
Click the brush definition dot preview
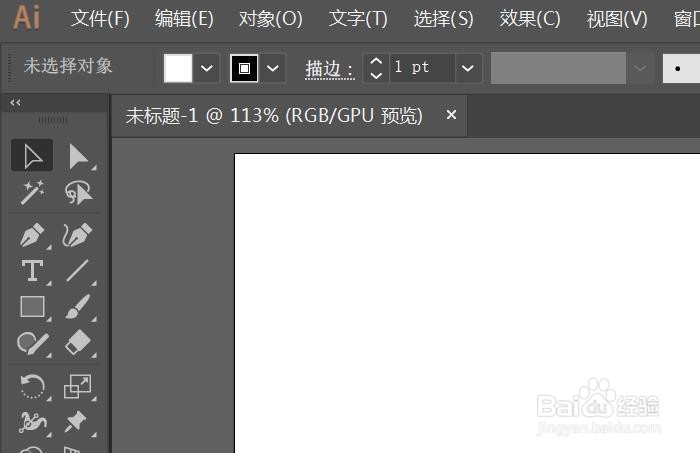[x=681, y=68]
